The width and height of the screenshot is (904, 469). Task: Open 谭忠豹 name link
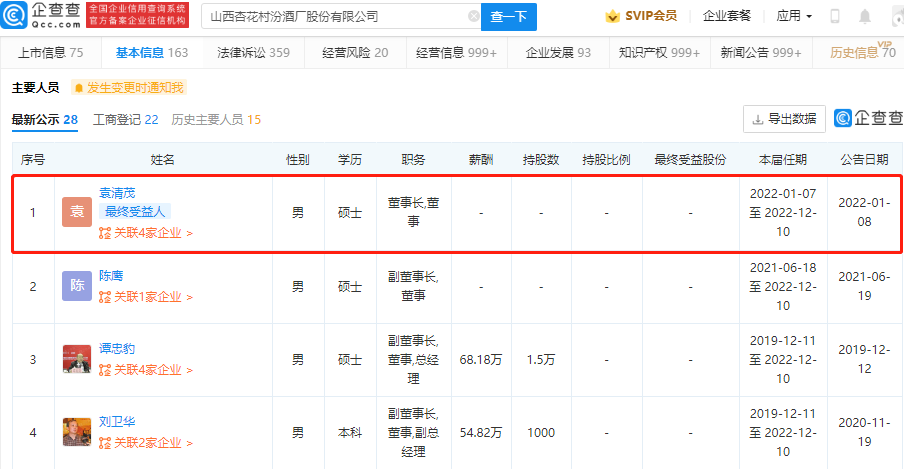point(116,348)
